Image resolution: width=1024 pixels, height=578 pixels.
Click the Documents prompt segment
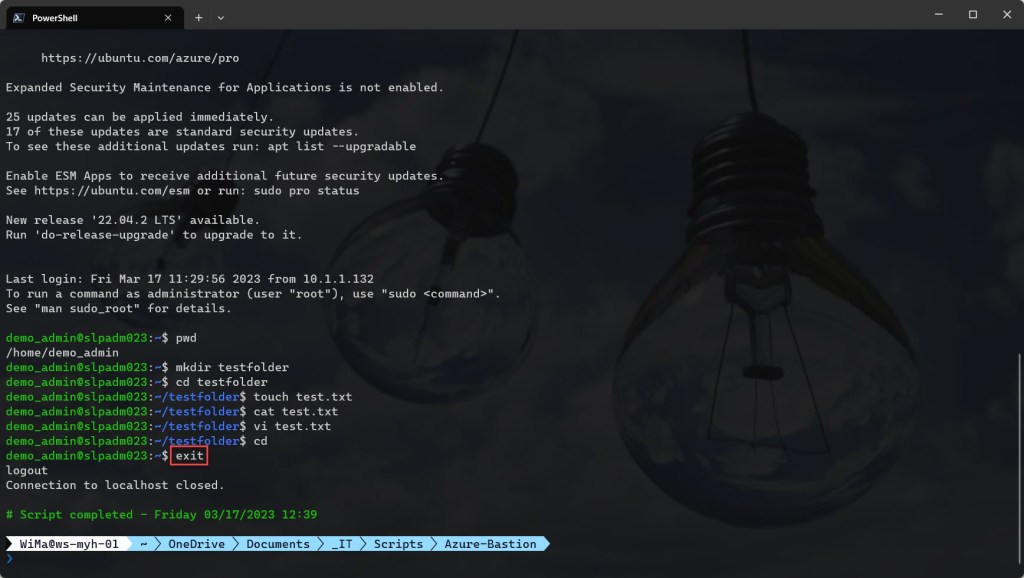click(277, 544)
